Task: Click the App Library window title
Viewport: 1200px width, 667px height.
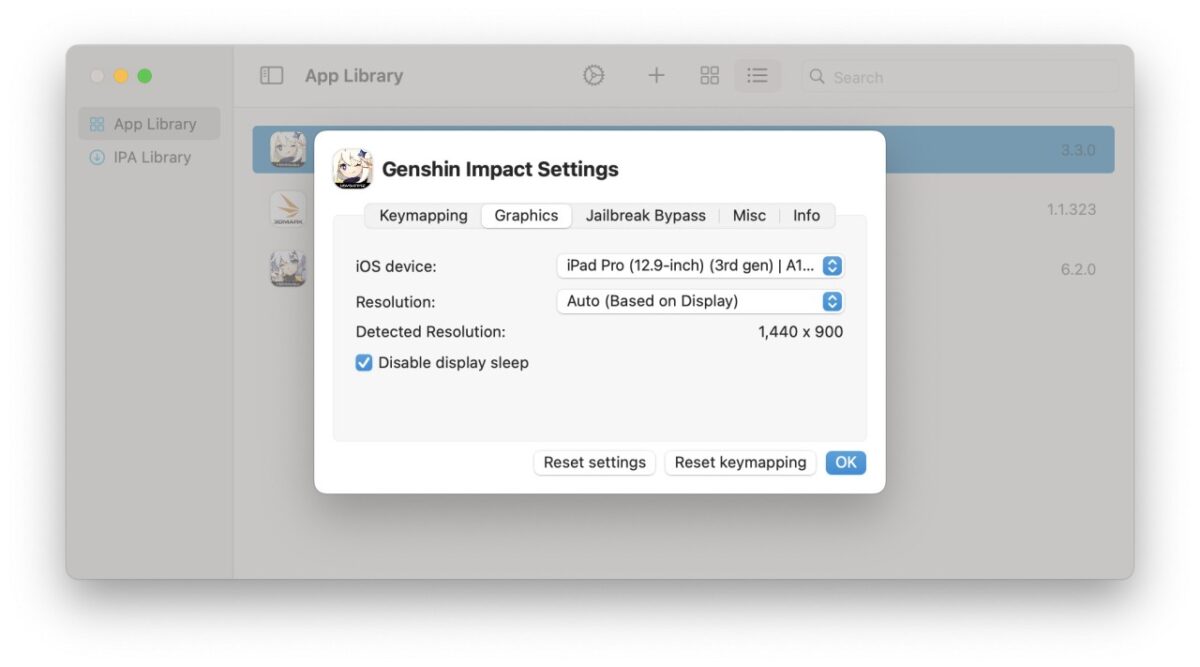Action: click(x=354, y=76)
